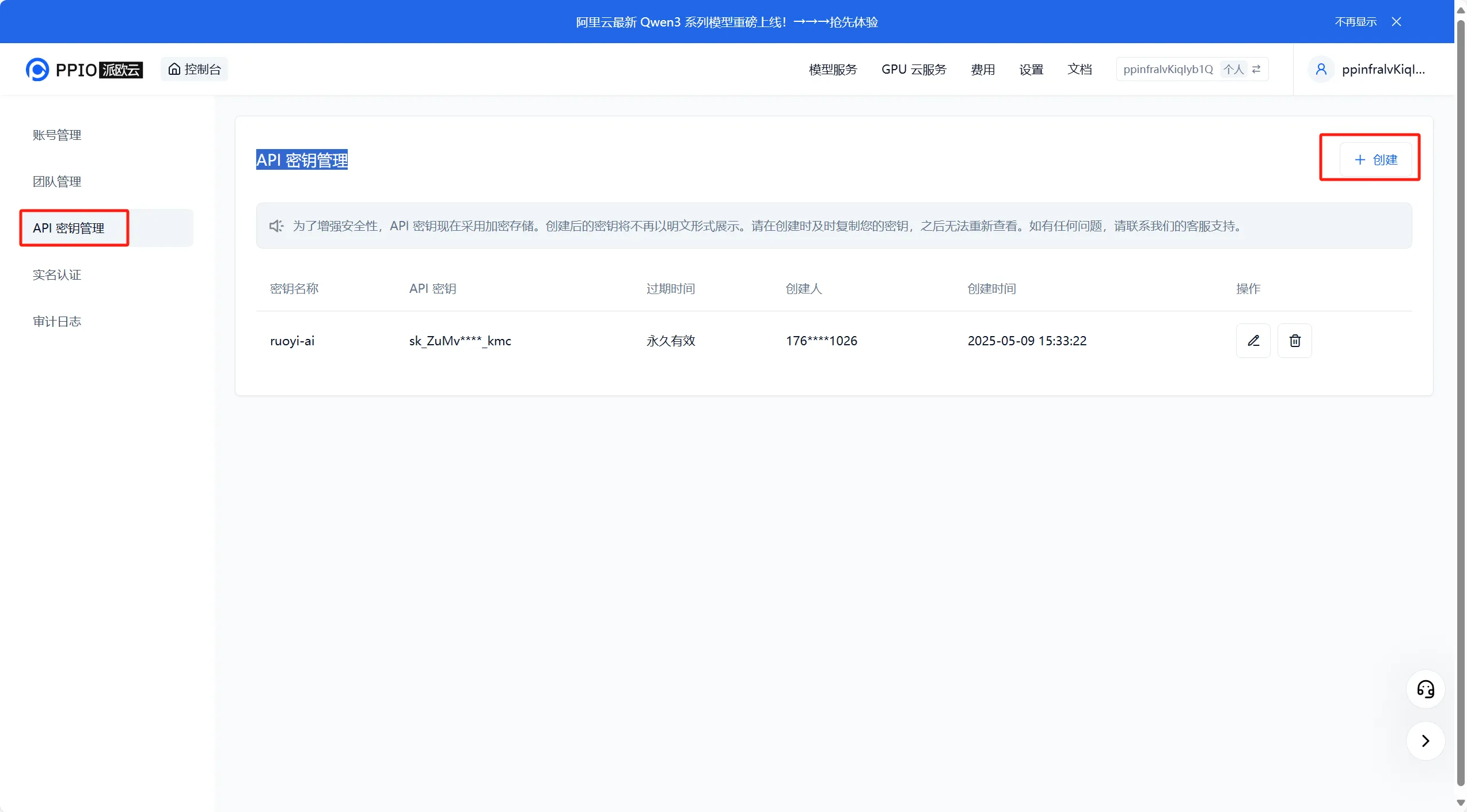Screen dimensions: 1467x812
Task: Click the edit pencil icon for ruoyi-ai key
Action: click(1253, 341)
